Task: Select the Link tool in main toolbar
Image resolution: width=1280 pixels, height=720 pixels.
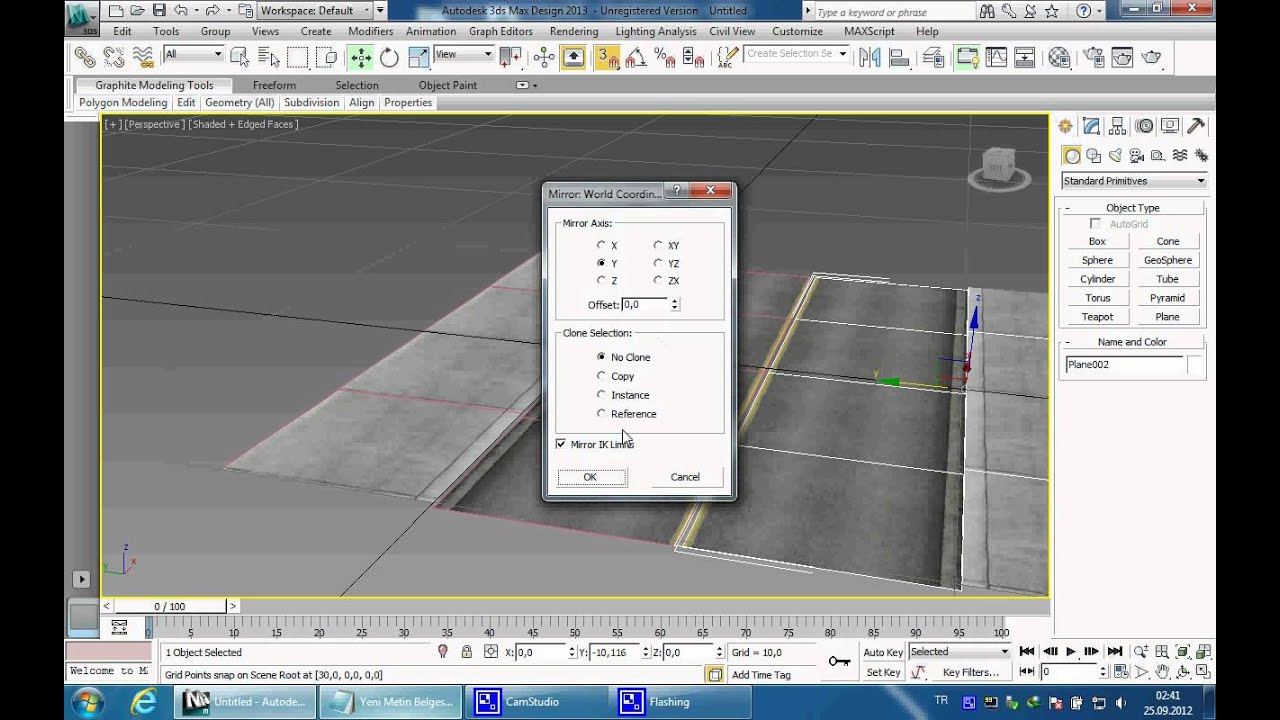Action: tap(85, 57)
